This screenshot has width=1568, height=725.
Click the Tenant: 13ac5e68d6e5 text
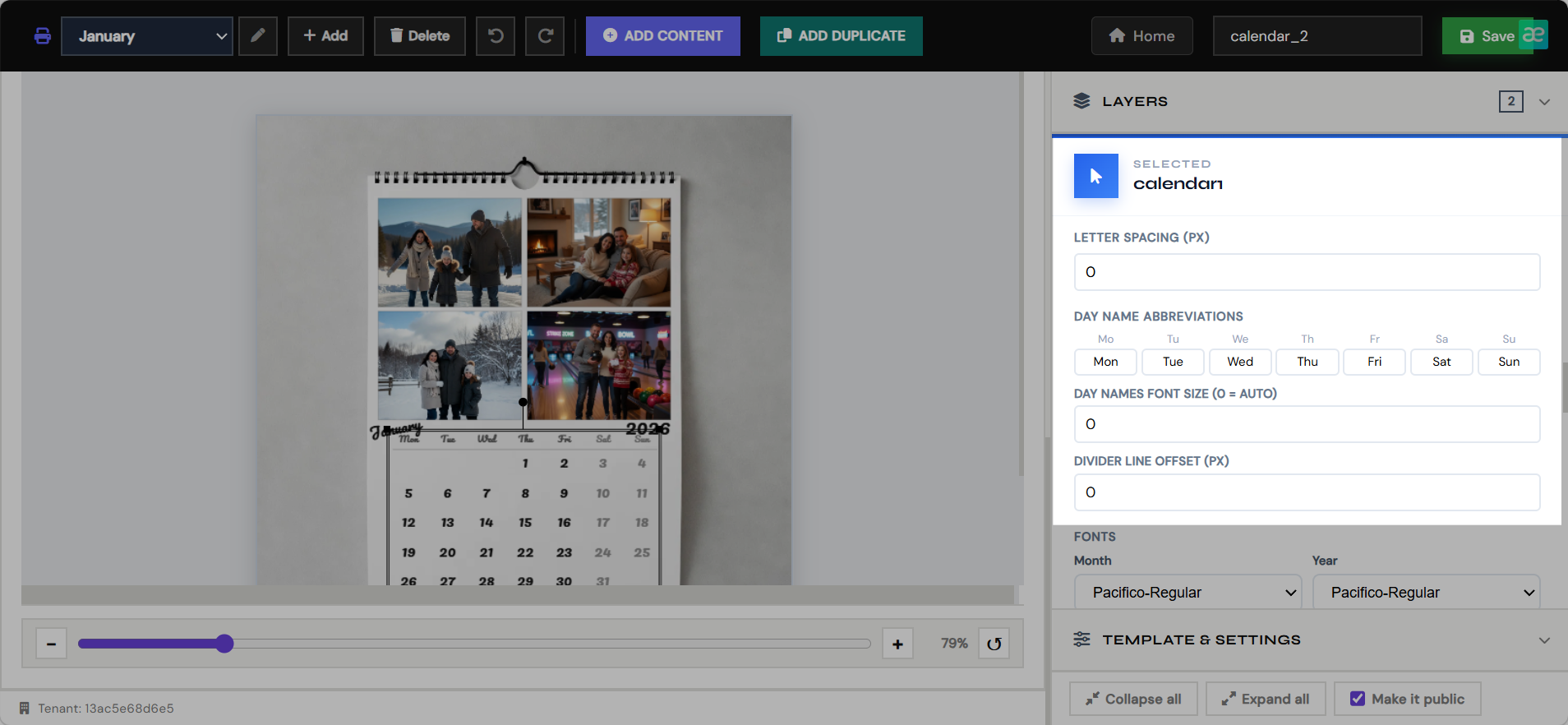[106, 708]
